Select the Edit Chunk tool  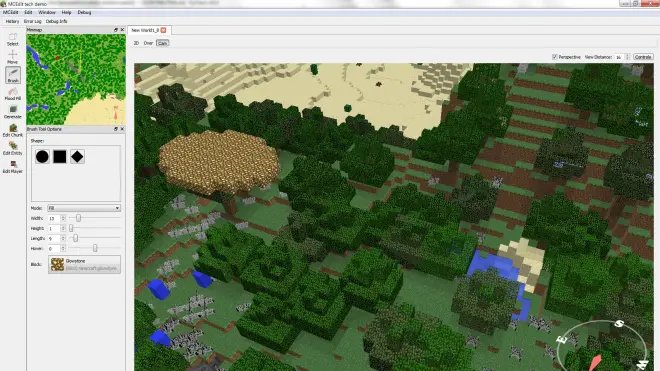point(13,130)
